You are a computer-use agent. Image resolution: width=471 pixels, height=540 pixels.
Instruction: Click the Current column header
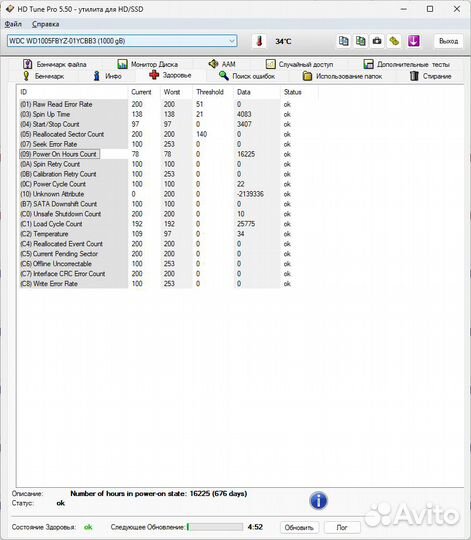pyautogui.click(x=144, y=92)
